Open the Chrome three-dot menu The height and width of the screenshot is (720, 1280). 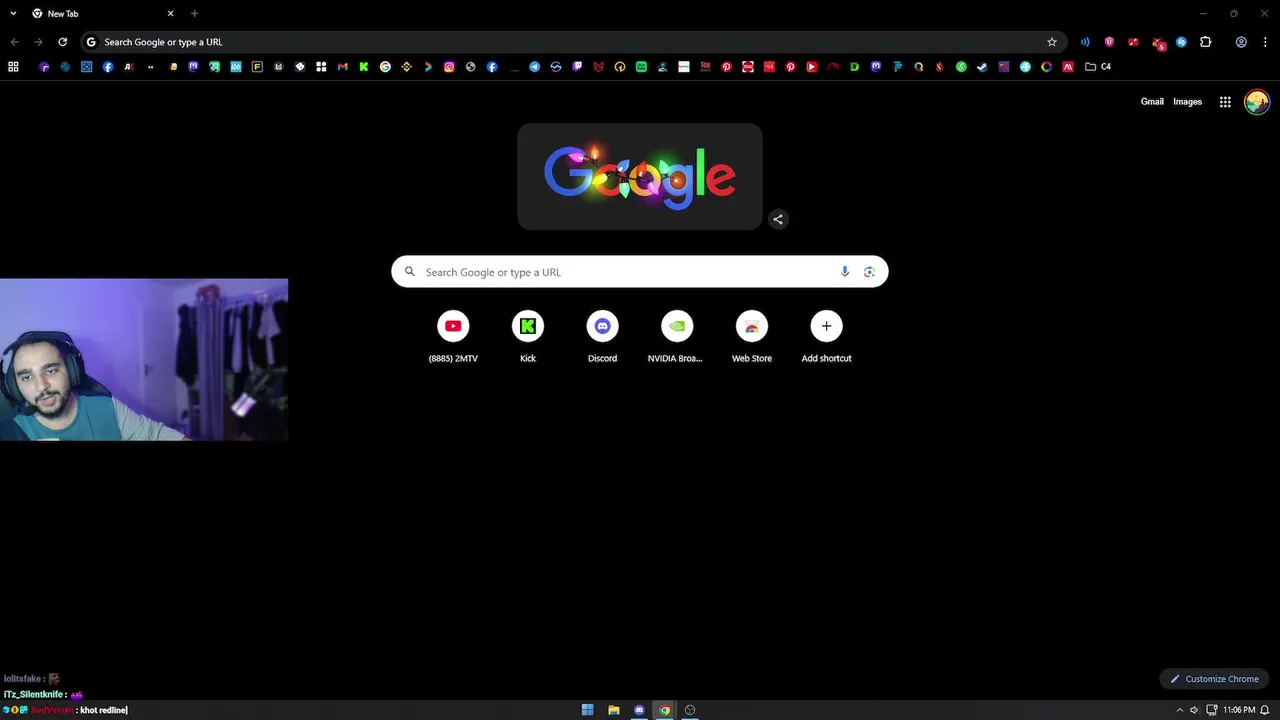click(x=1265, y=42)
